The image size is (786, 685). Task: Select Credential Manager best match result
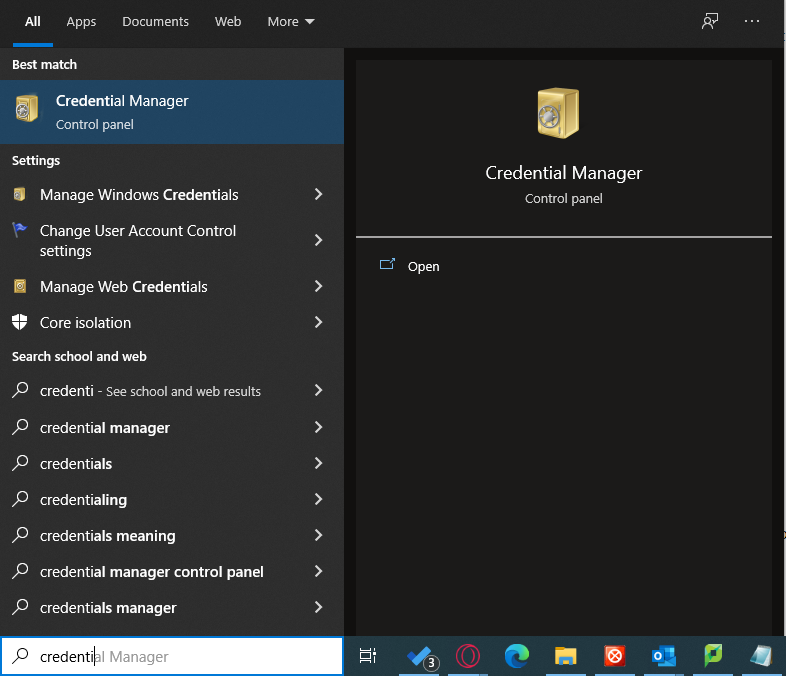172,112
